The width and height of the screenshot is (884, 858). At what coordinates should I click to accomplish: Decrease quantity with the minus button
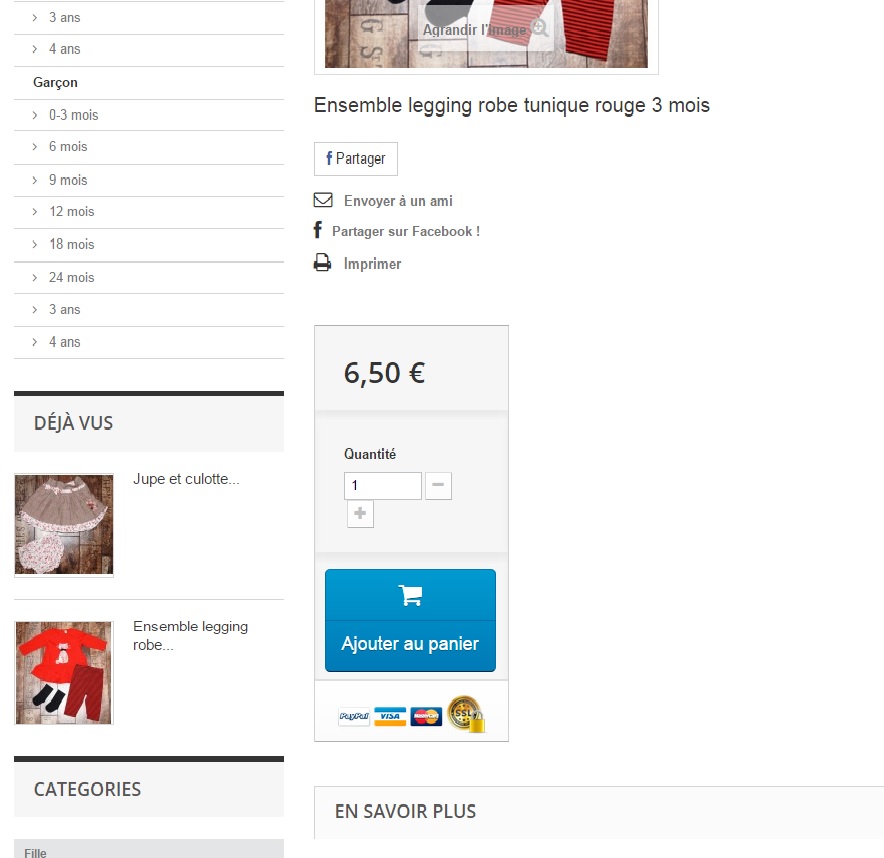click(438, 485)
